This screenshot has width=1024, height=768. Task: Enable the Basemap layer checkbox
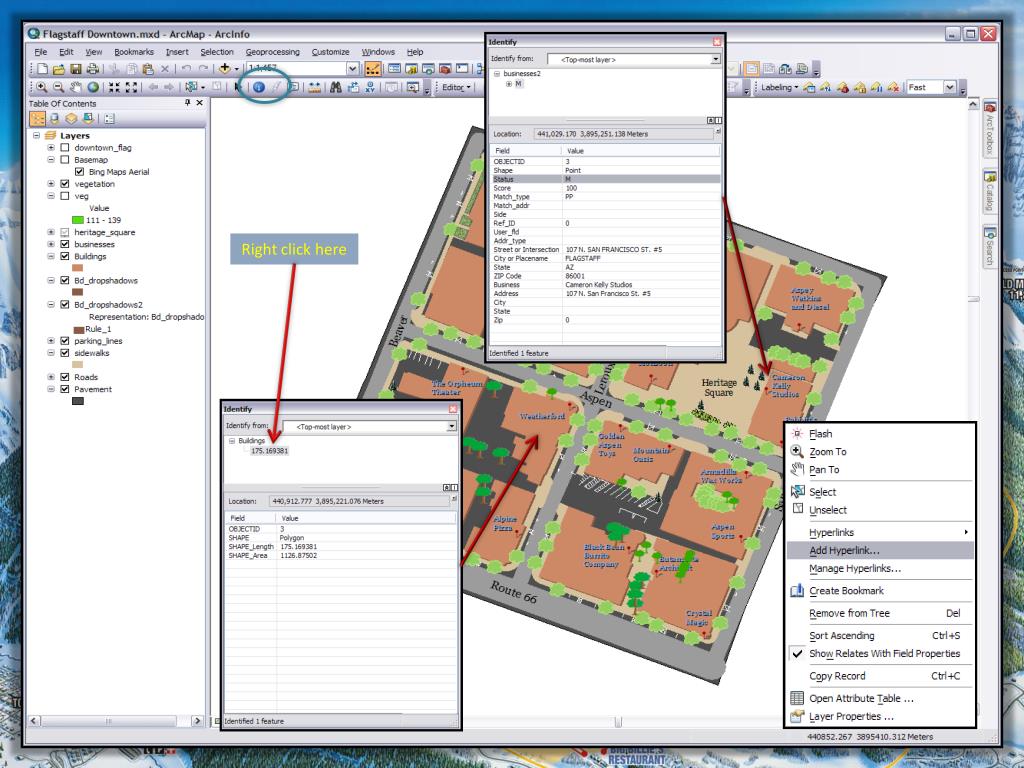(65, 159)
